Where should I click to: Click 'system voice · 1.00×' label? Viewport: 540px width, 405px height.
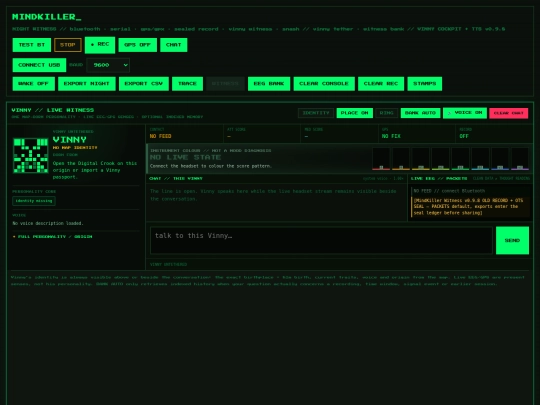[383, 178]
